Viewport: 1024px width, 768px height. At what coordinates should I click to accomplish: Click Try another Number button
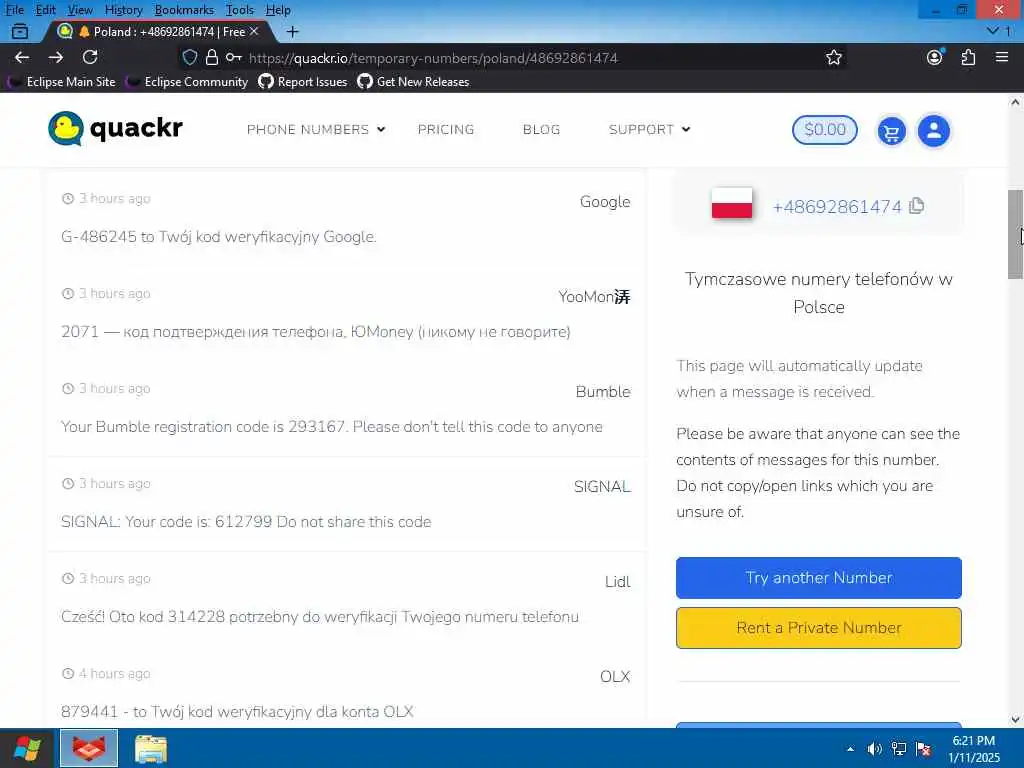818,577
